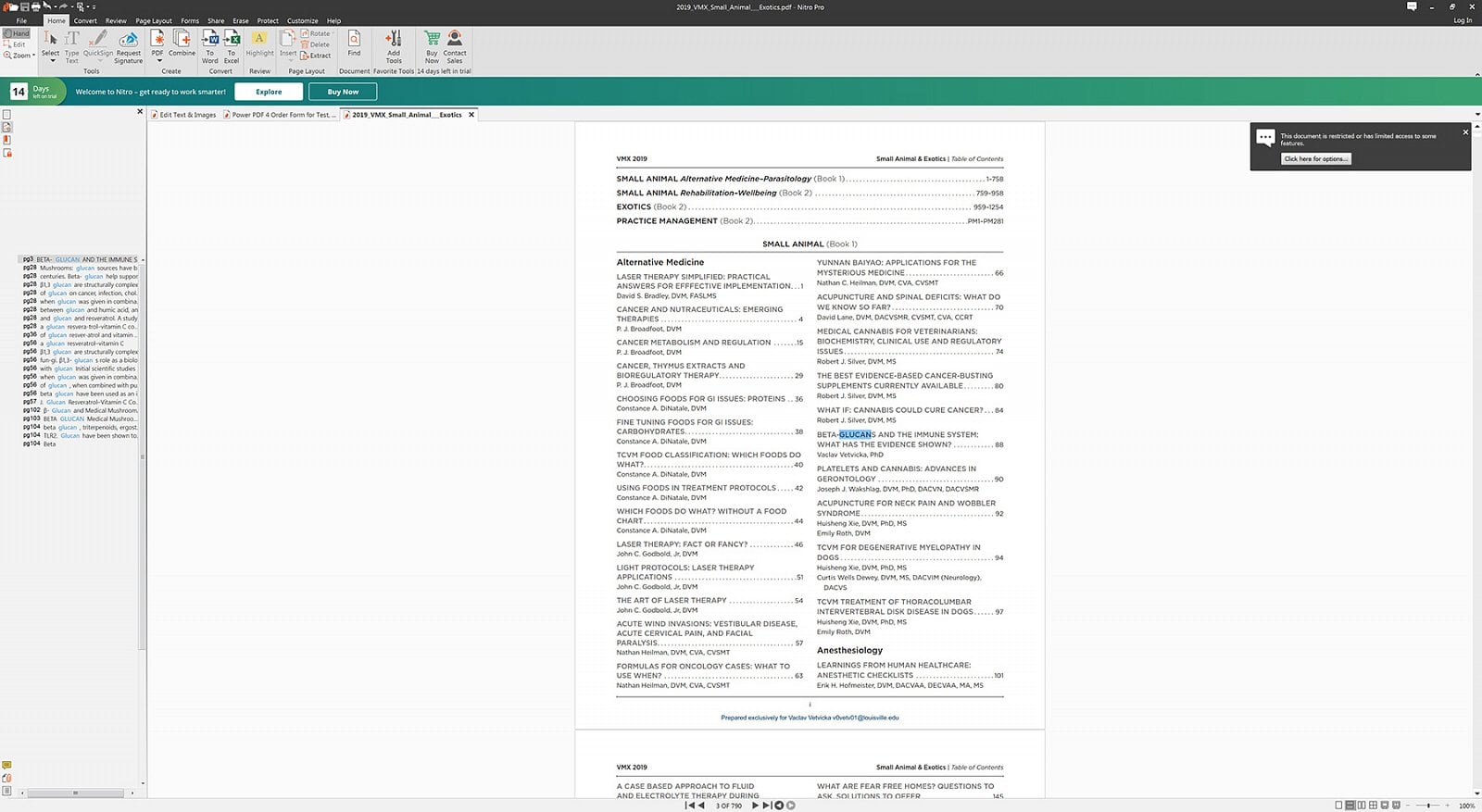The image size is (1482, 812).
Task: Open the Security panel with lock icon
Action: click(6, 153)
